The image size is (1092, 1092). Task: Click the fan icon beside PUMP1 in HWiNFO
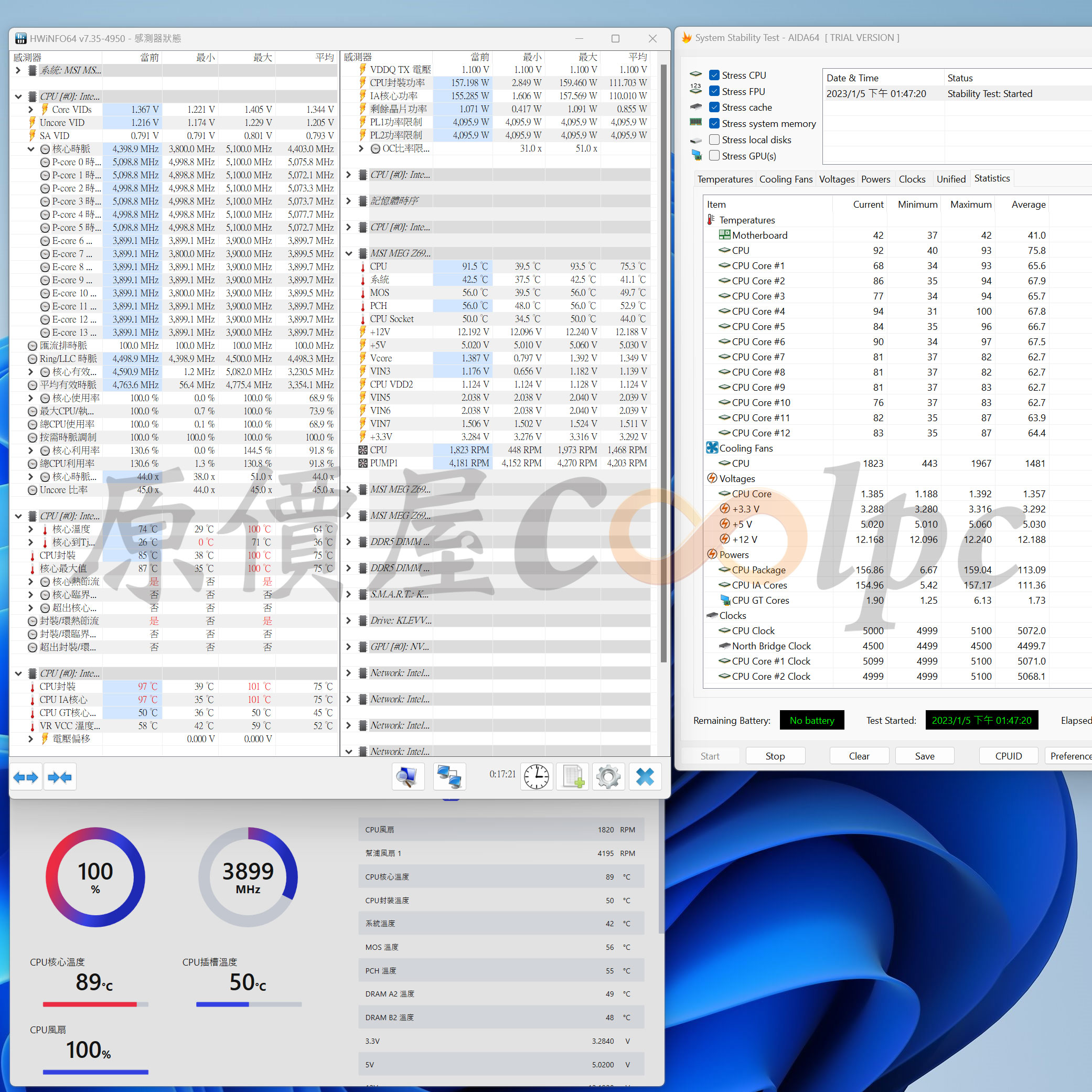coord(363,463)
